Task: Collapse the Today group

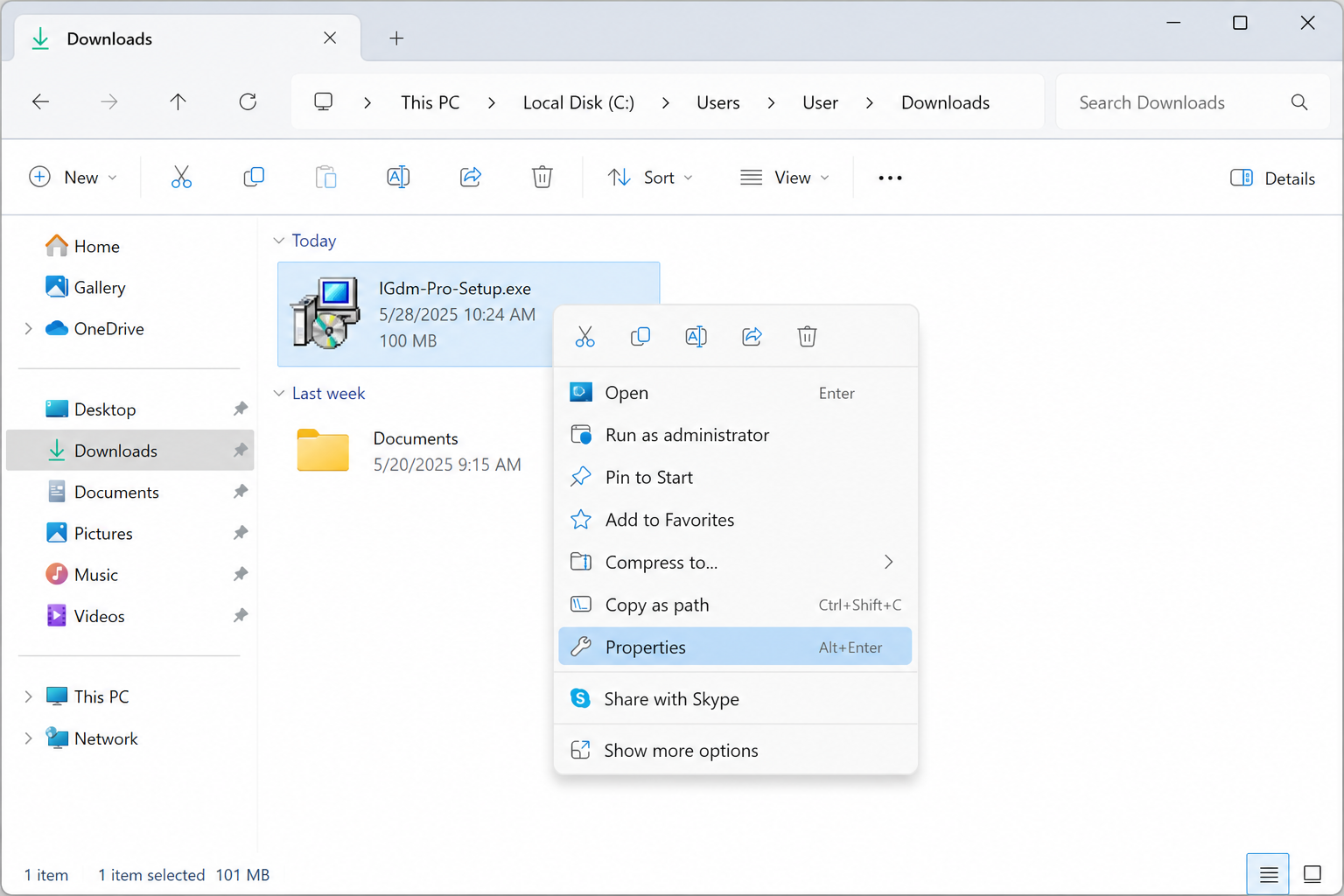Action: tap(279, 241)
